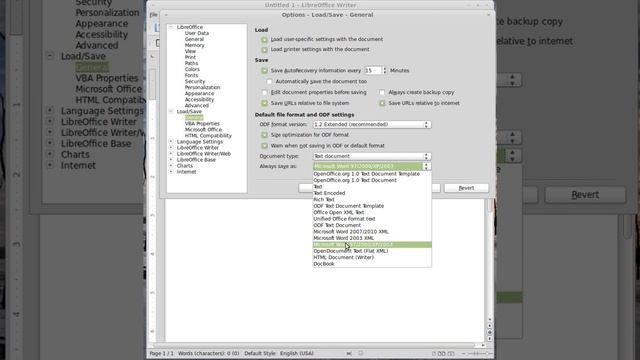The width and height of the screenshot is (640, 360).
Task: Toggle Load printer settings with the document
Action: tap(264, 50)
